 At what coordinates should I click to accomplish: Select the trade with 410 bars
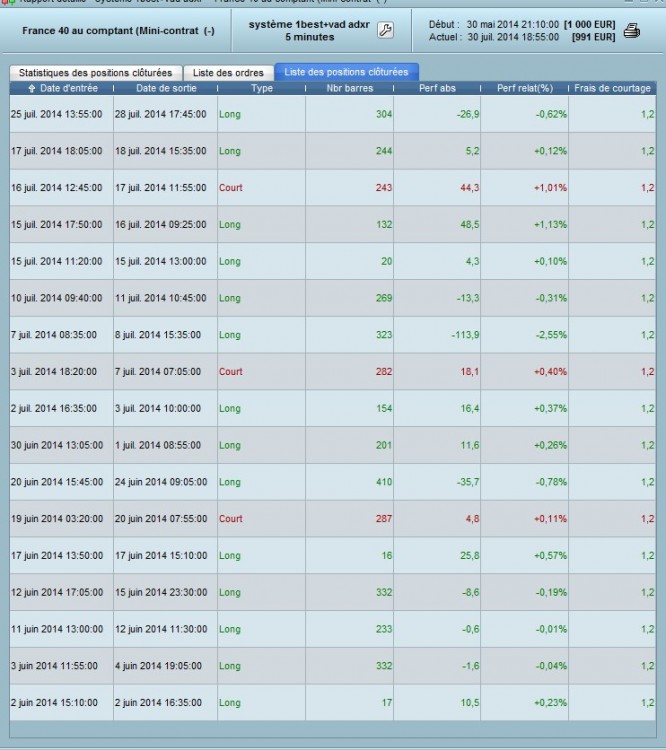pos(333,482)
